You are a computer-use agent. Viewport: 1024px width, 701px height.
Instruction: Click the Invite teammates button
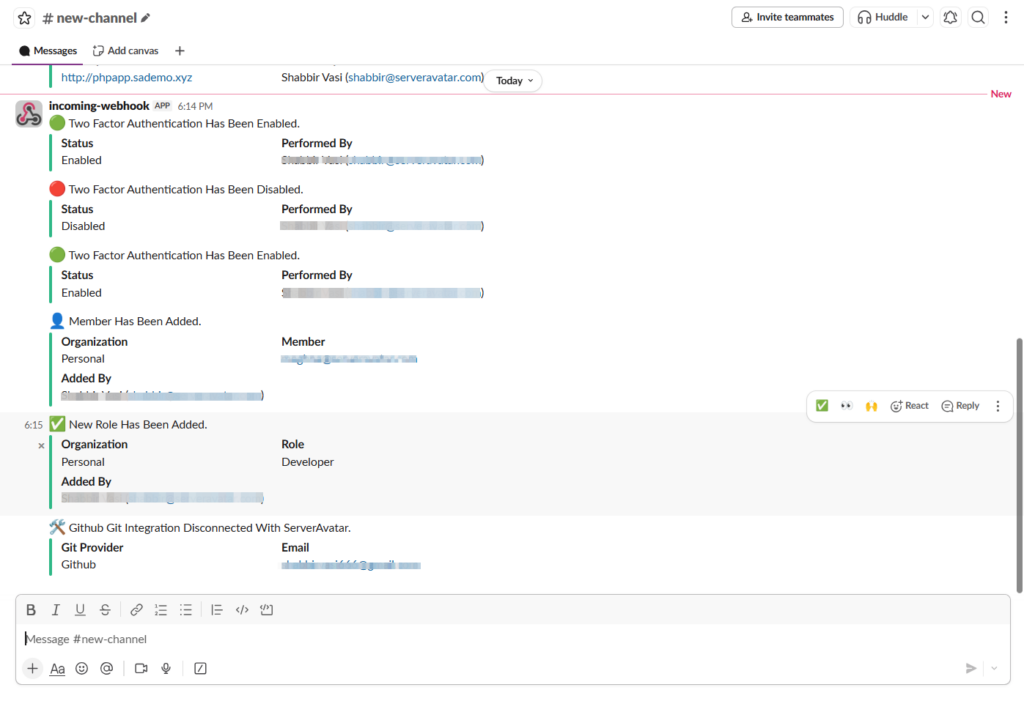(x=787, y=17)
